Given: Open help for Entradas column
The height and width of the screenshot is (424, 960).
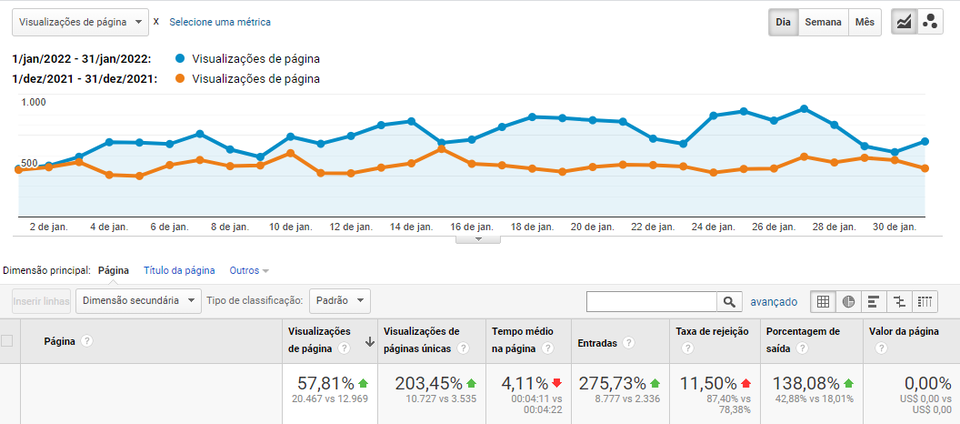Looking at the screenshot, I should [628, 344].
